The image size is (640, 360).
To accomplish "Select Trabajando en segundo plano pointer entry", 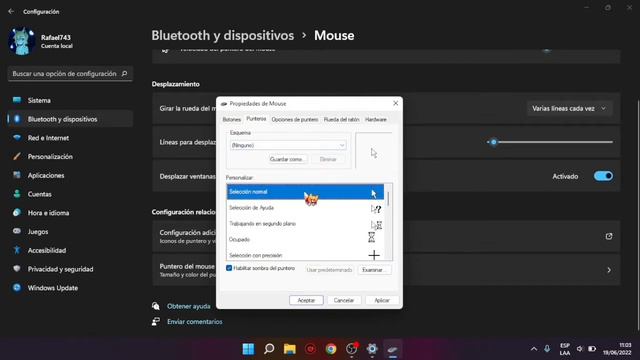I will [x=305, y=224].
